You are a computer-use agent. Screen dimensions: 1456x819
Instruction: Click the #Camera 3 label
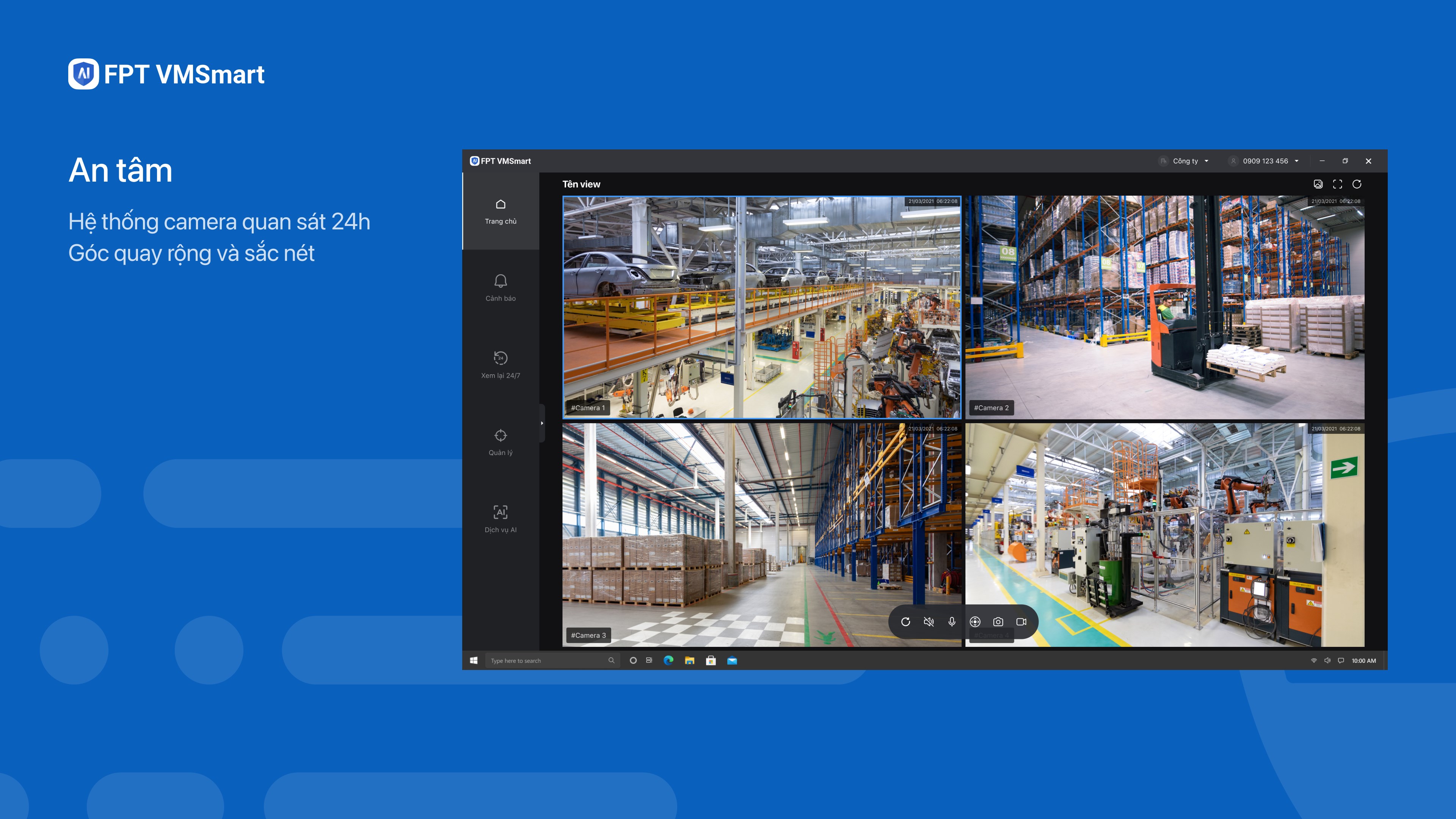click(588, 635)
